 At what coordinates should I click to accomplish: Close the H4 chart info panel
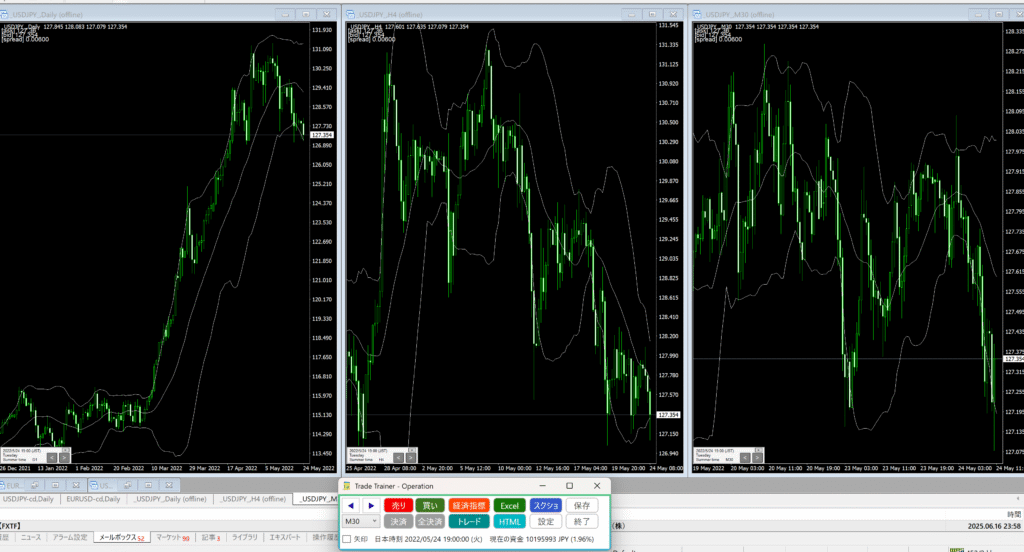[x=412, y=450]
